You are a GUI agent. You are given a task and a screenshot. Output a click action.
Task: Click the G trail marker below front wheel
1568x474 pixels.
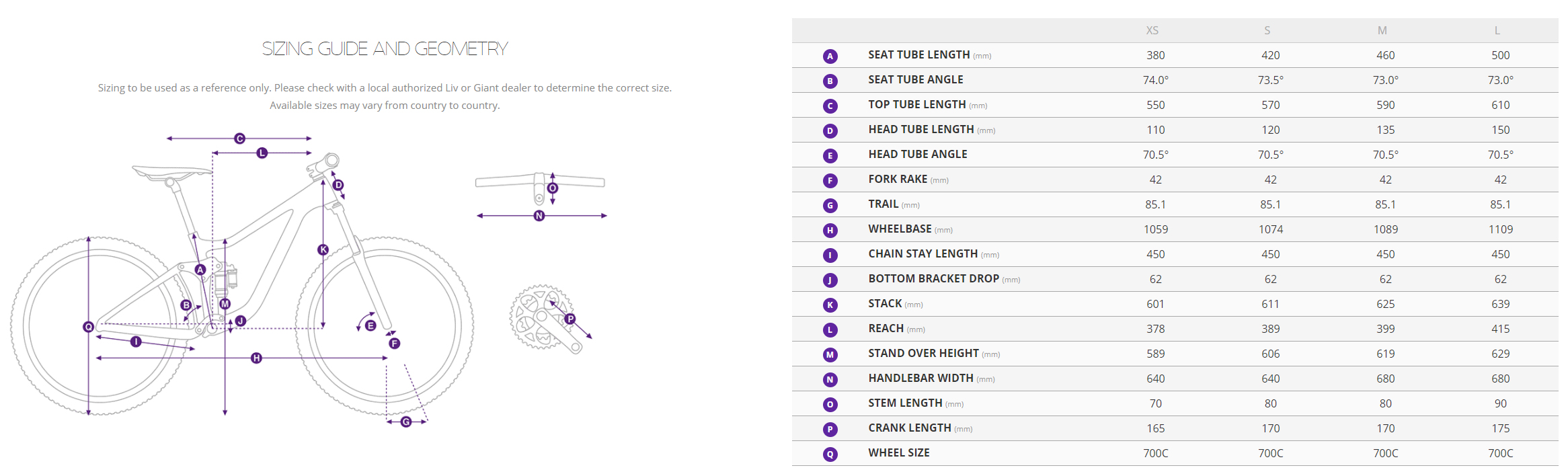(x=406, y=422)
